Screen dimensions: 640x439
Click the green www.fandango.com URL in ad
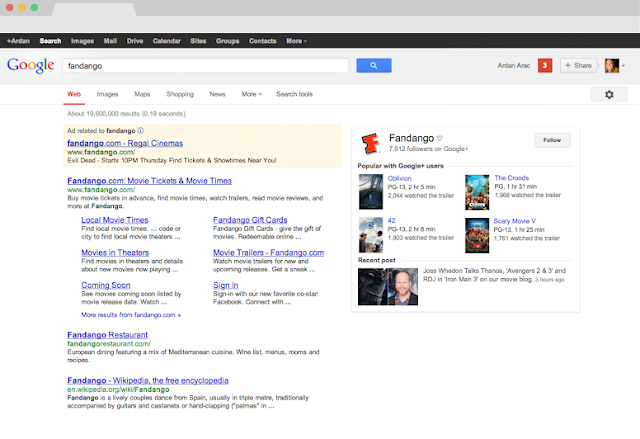click(x=101, y=152)
